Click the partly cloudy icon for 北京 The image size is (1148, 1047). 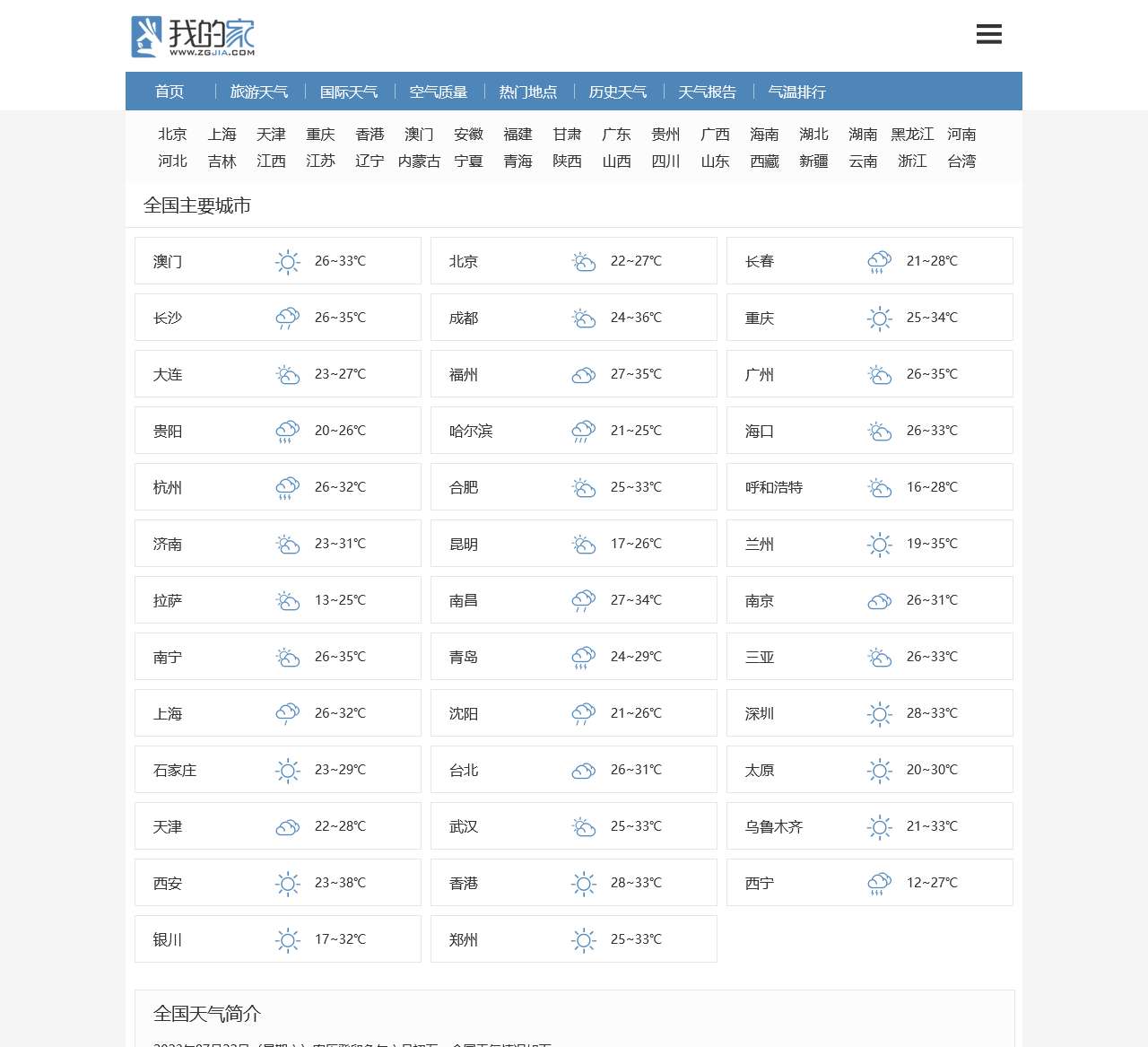tap(583, 262)
